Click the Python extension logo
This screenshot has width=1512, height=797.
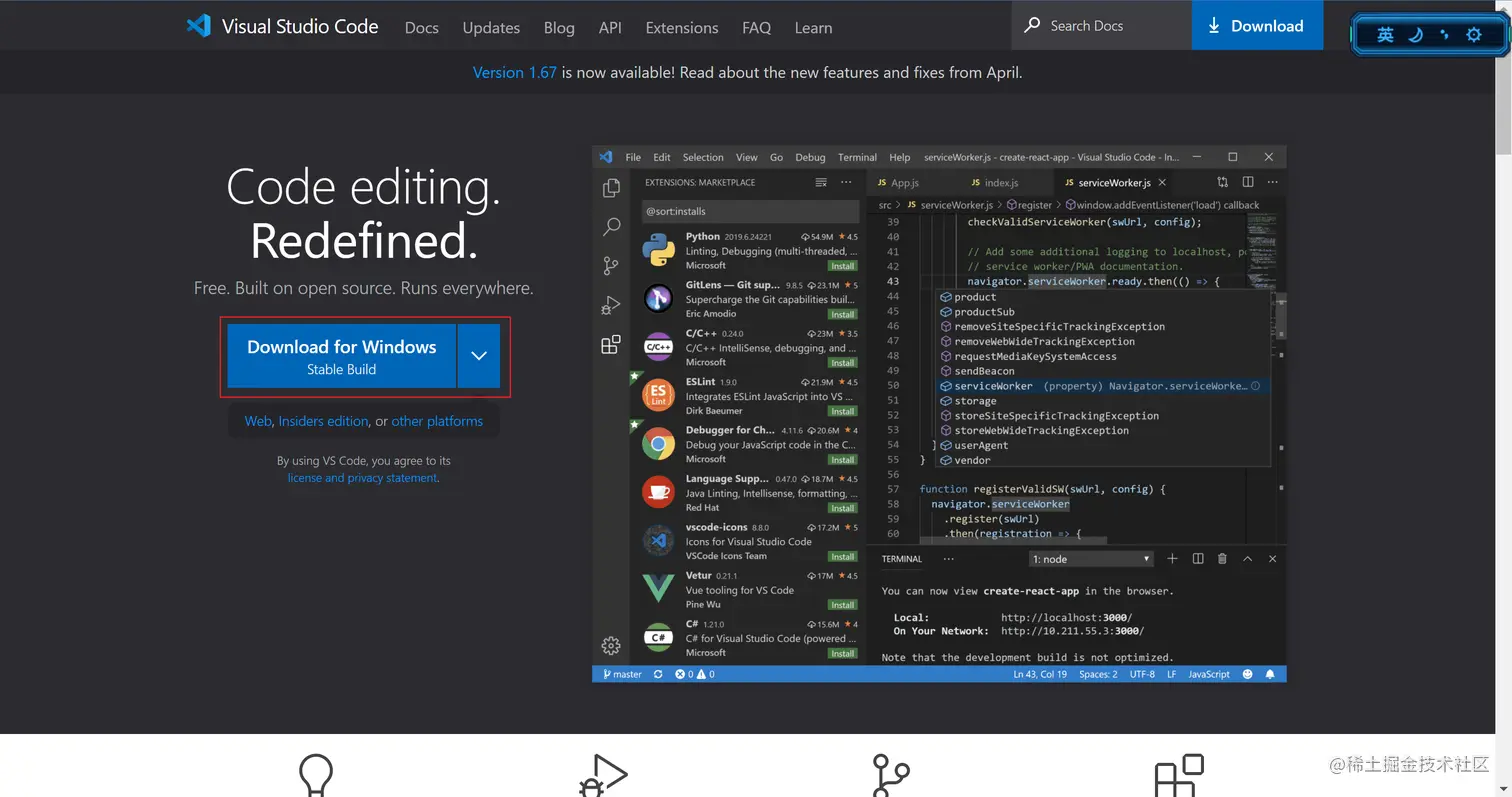click(658, 250)
